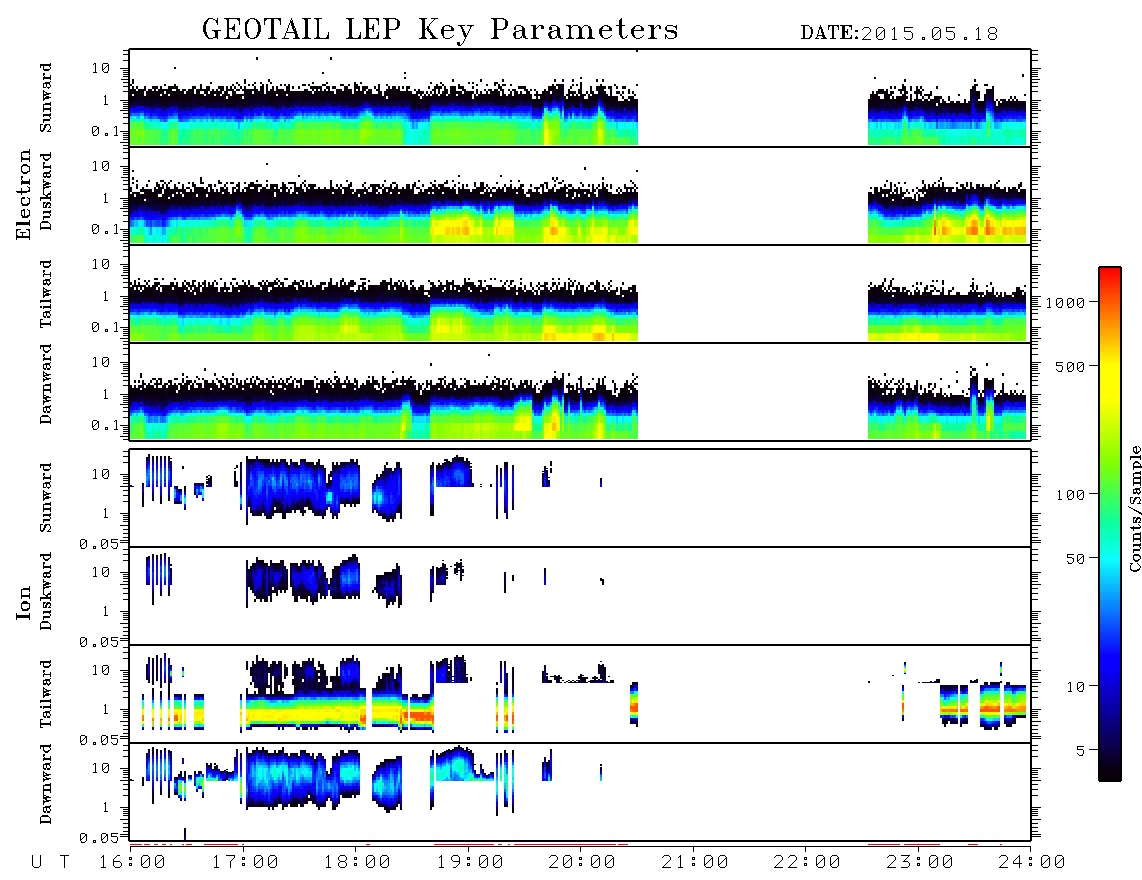Click the 1000 colorbar tick label

click(x=1065, y=303)
